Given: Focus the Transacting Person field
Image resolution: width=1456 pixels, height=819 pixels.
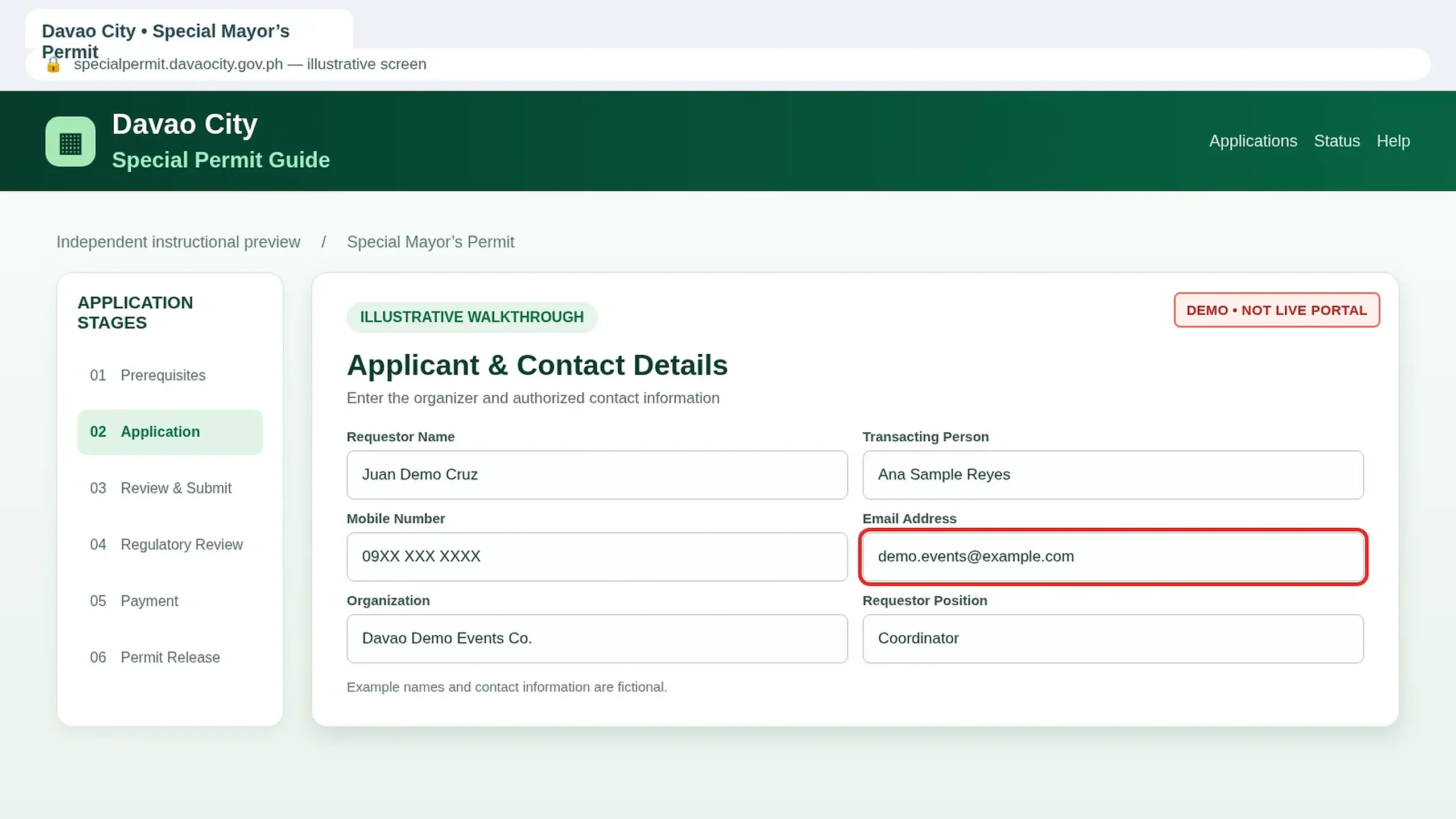Looking at the screenshot, I should [1113, 475].
